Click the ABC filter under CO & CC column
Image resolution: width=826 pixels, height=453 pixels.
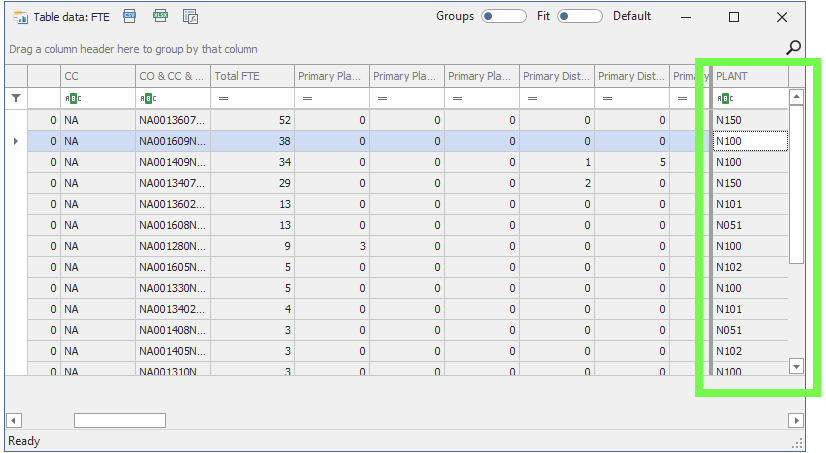pos(148,98)
